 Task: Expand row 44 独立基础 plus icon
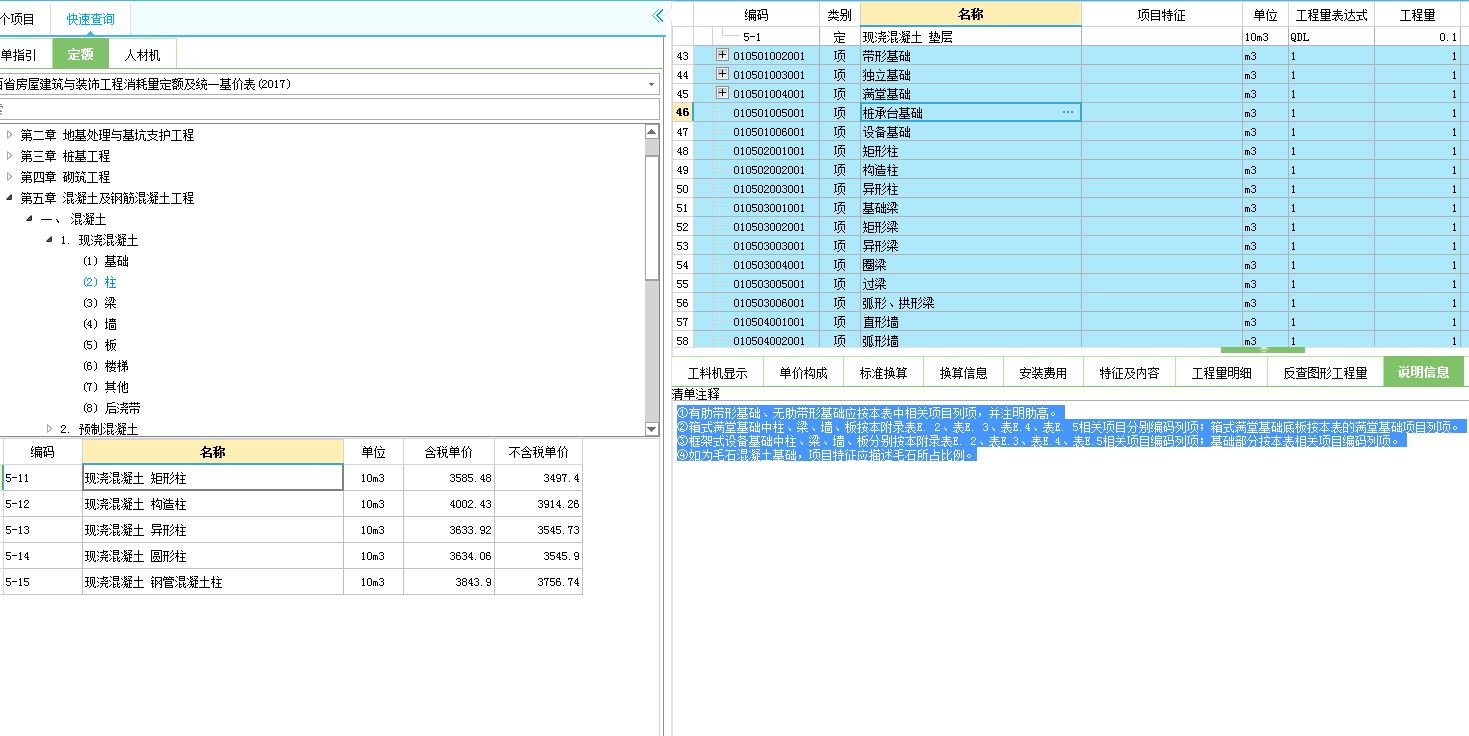[722, 74]
